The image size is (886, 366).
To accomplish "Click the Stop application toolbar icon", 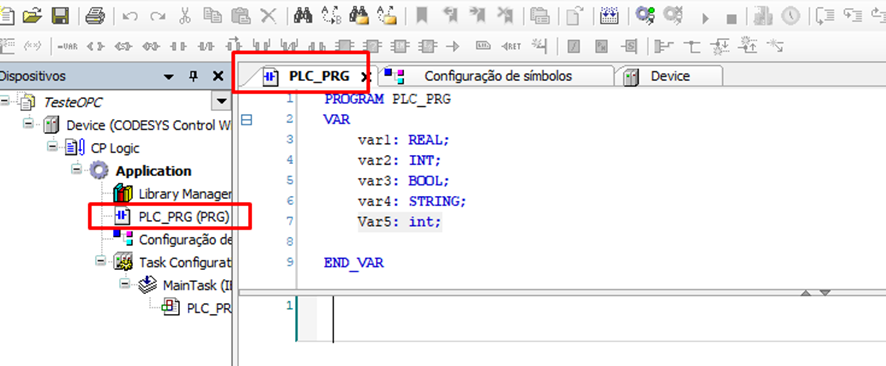I will tap(732, 19).
